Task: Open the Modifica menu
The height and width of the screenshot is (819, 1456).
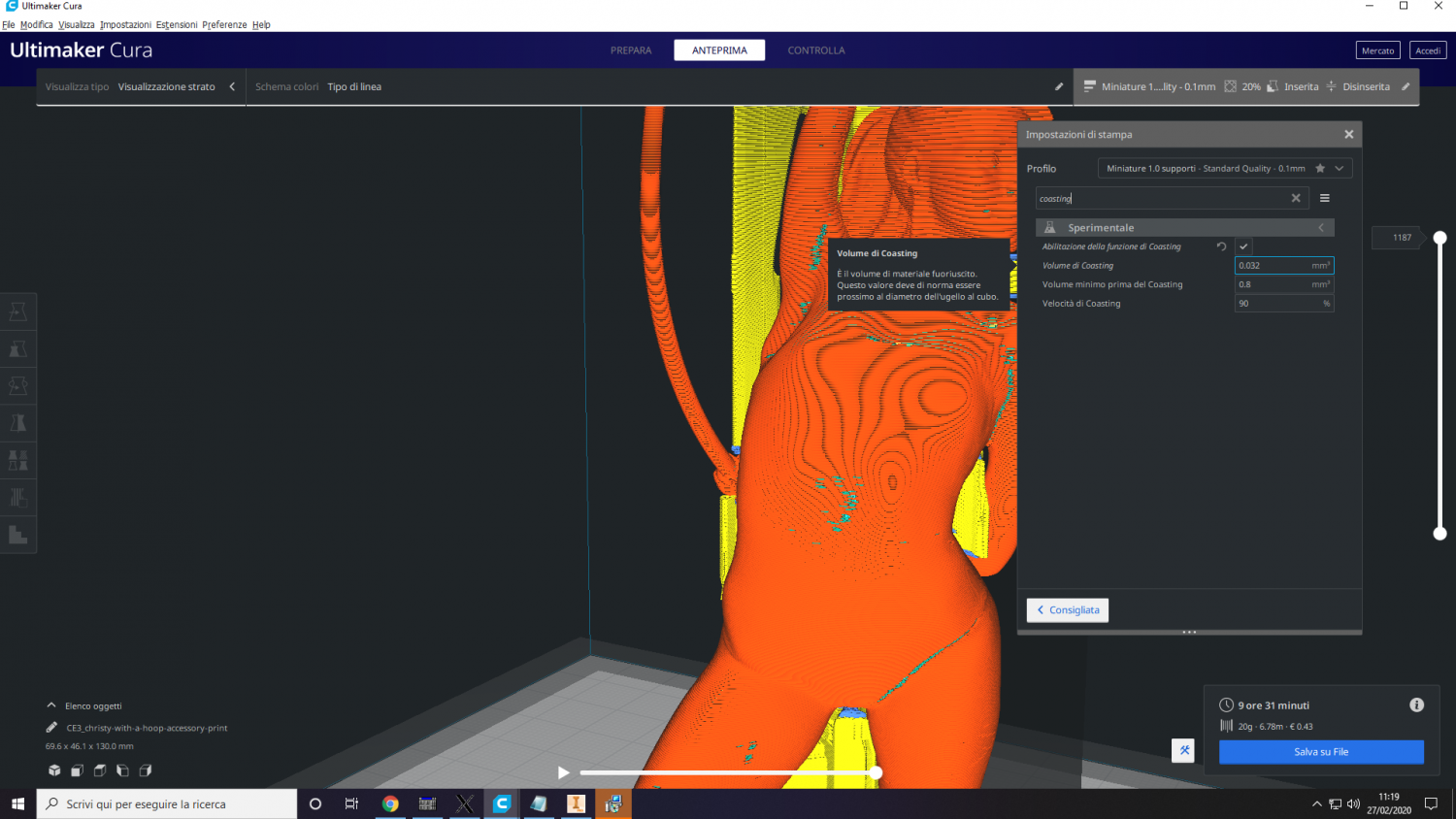Action: (x=37, y=24)
